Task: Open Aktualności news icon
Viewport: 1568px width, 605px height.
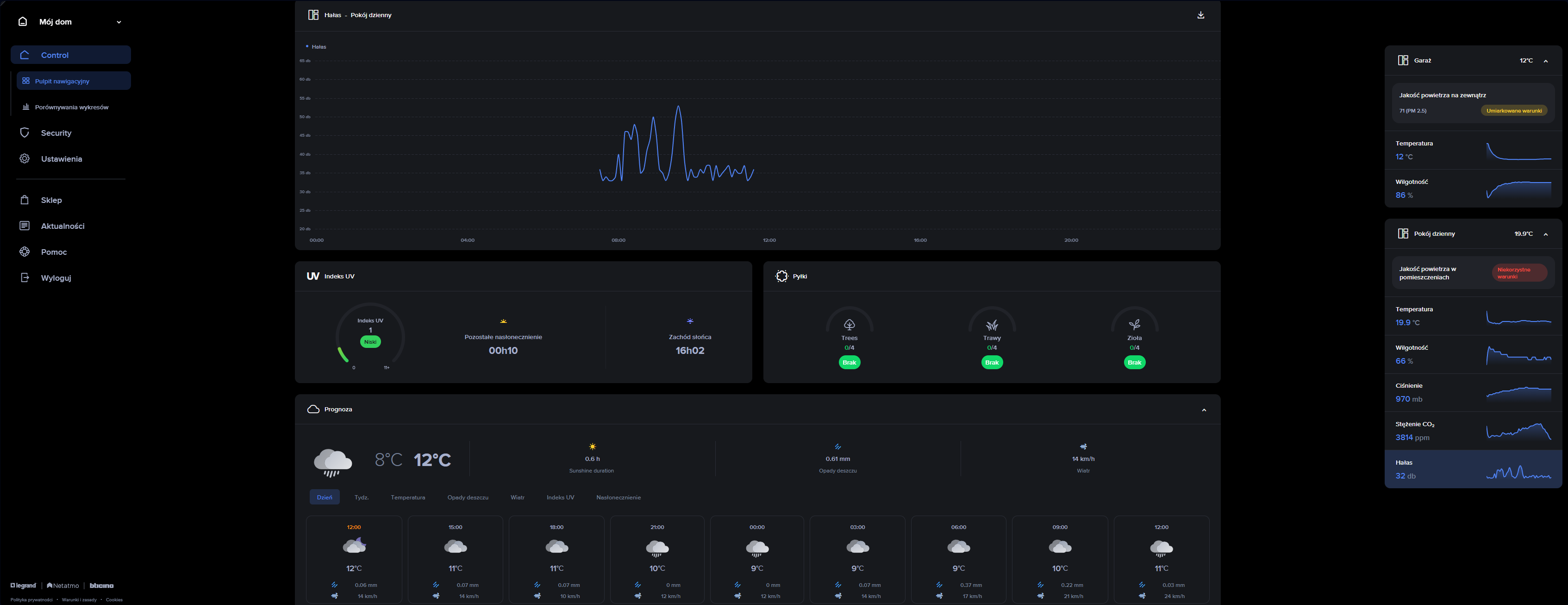Action: pyautogui.click(x=25, y=226)
